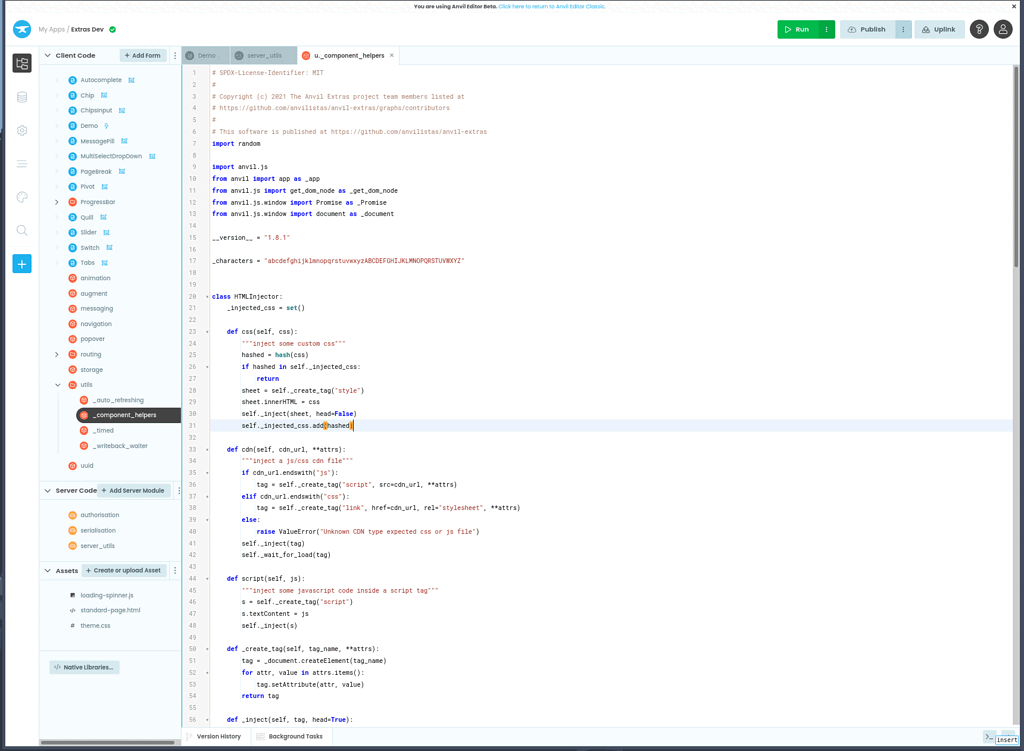Expand the ProgressBar form entry

tap(57, 201)
